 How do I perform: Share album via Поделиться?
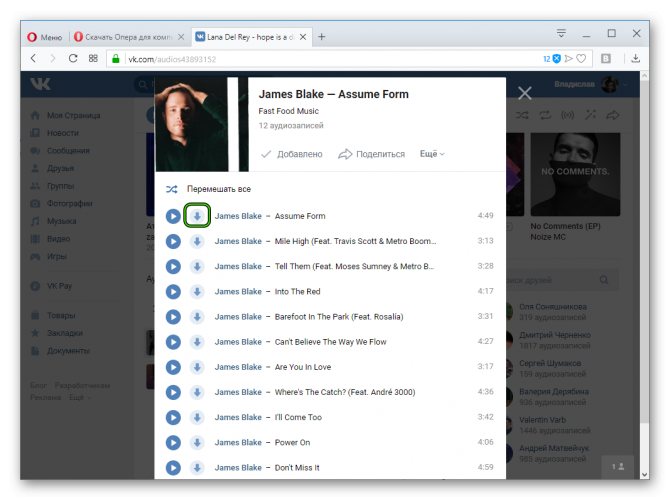click(371, 154)
